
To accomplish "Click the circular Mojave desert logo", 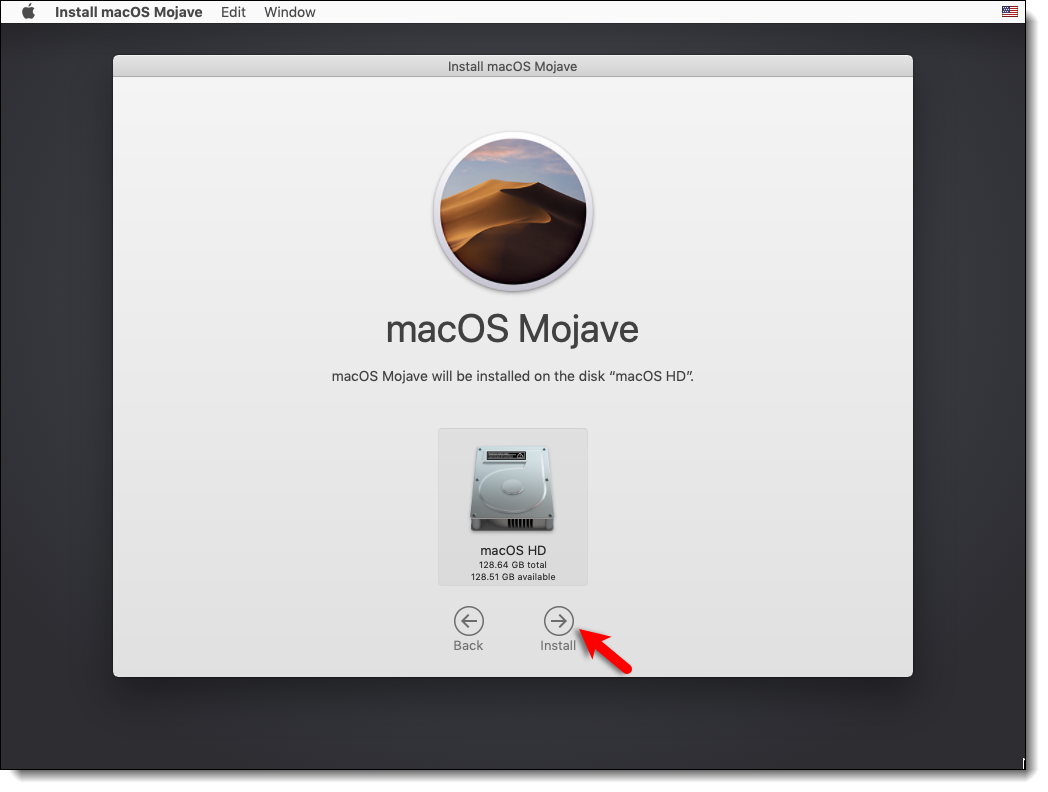I will click(x=512, y=211).
